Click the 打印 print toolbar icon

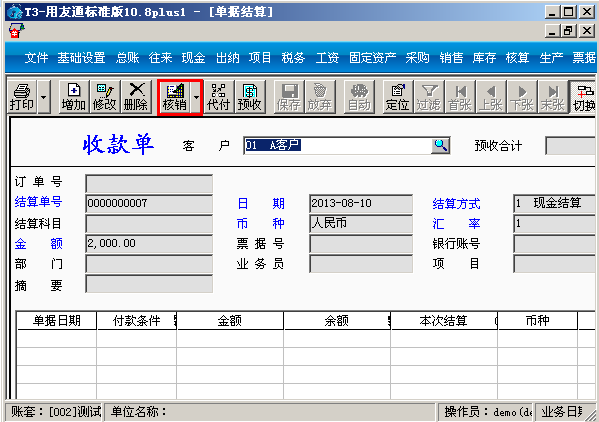coord(22,97)
